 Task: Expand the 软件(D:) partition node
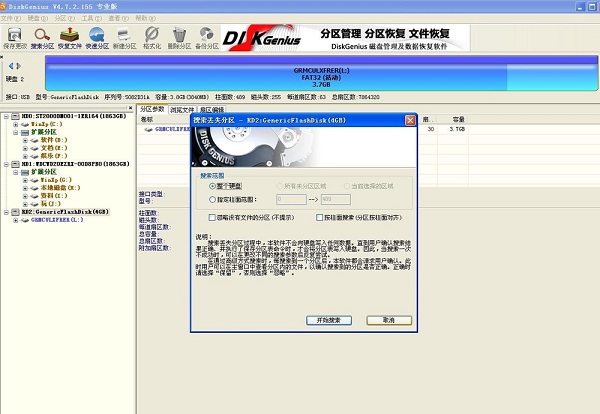(x=25, y=140)
